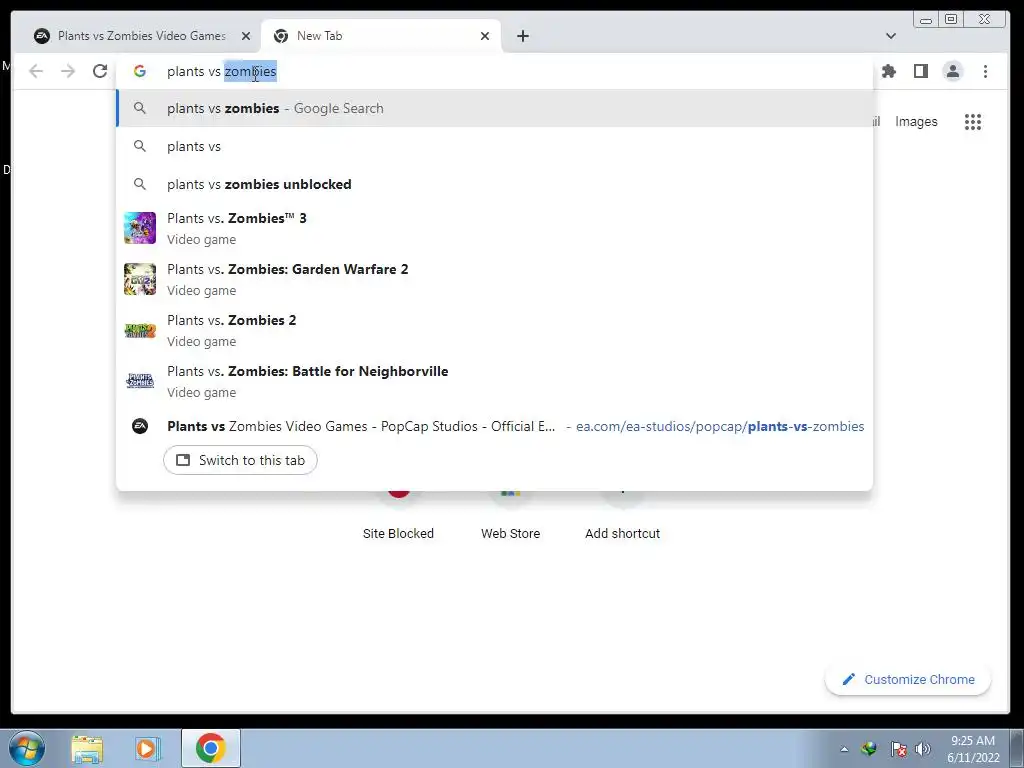Click the Switch to this tab button
1024x768 pixels.
click(240, 460)
